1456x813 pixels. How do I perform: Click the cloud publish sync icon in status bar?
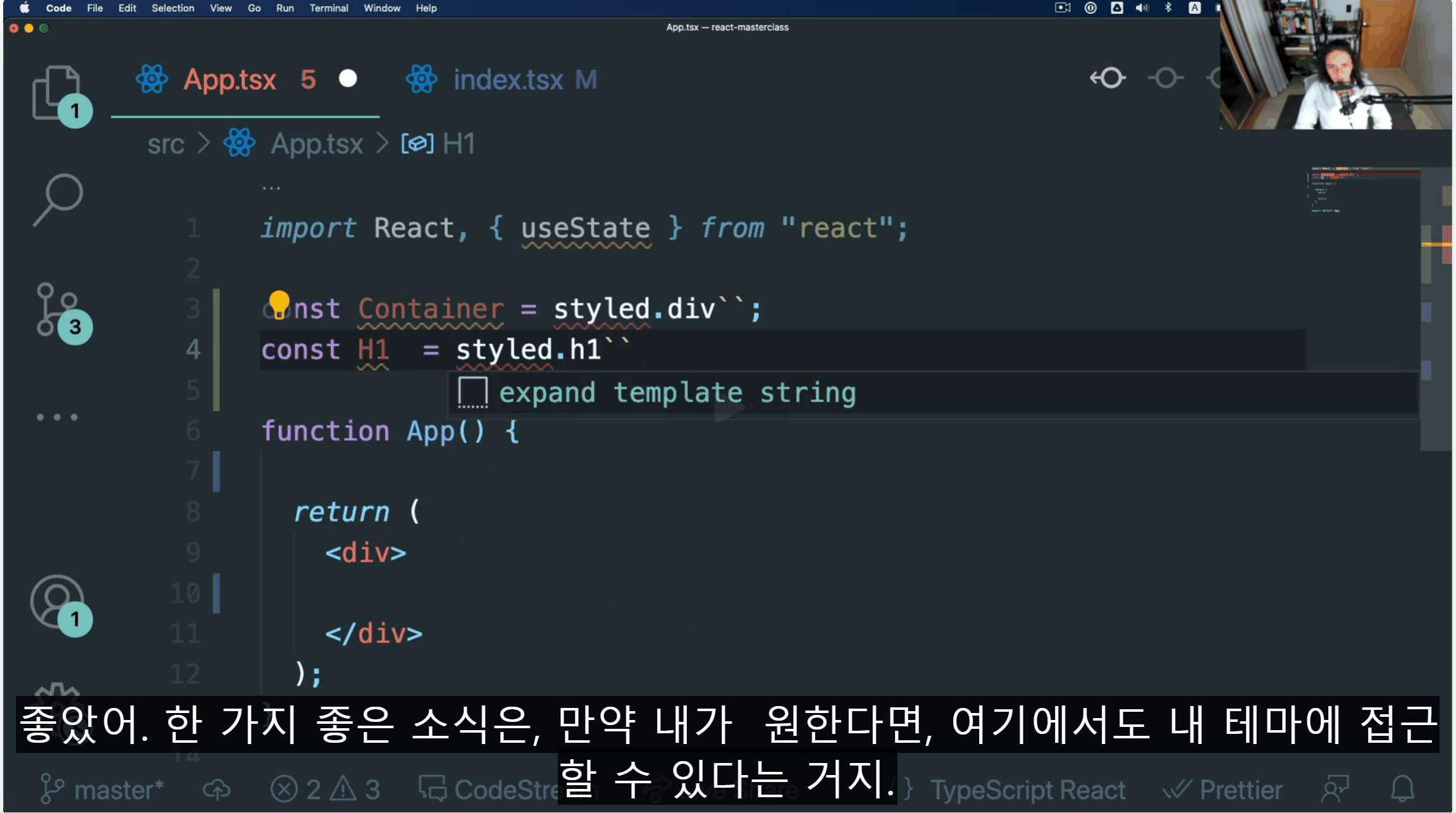pos(216,790)
